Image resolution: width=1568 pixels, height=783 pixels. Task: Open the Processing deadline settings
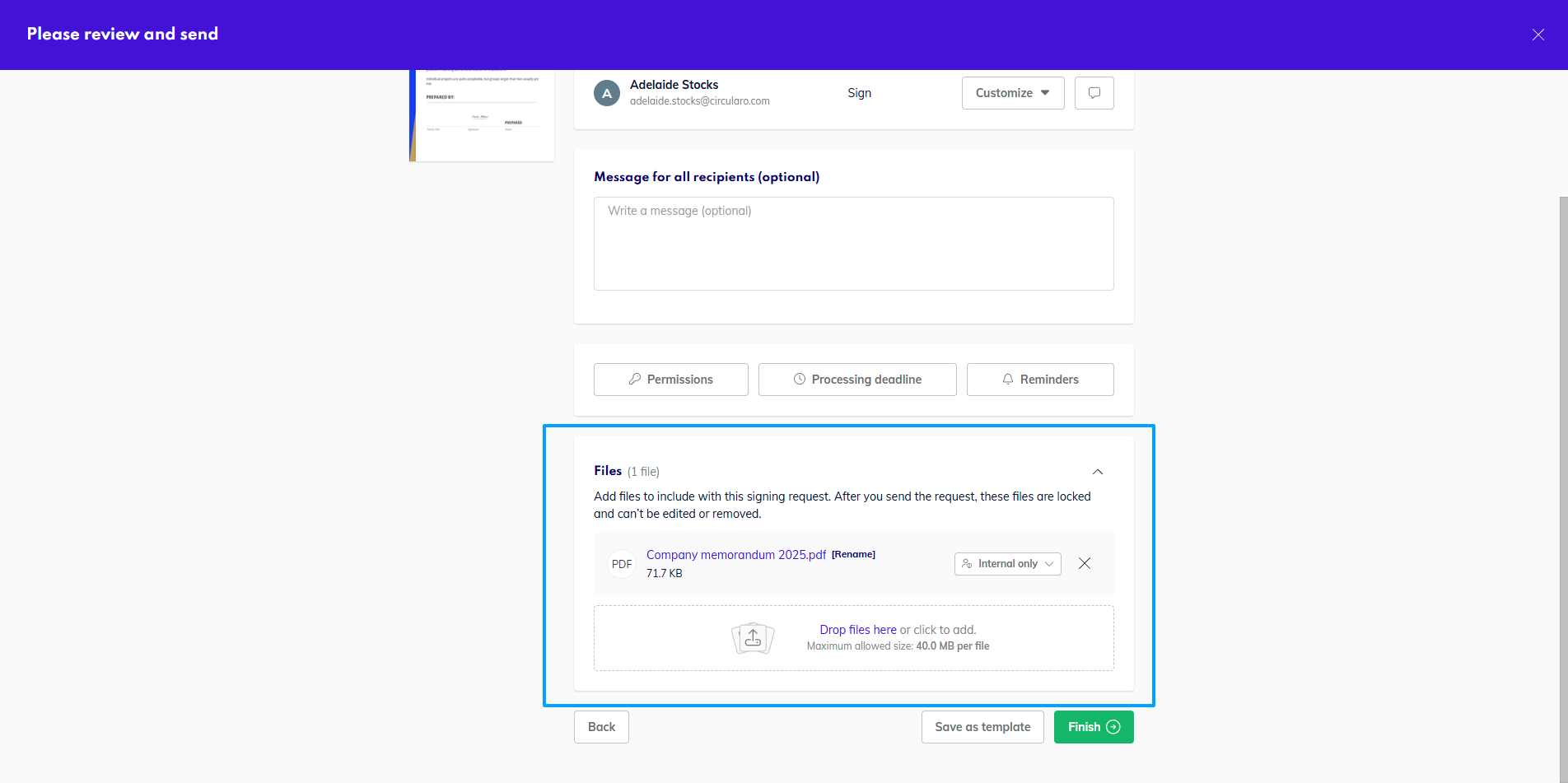(856, 380)
